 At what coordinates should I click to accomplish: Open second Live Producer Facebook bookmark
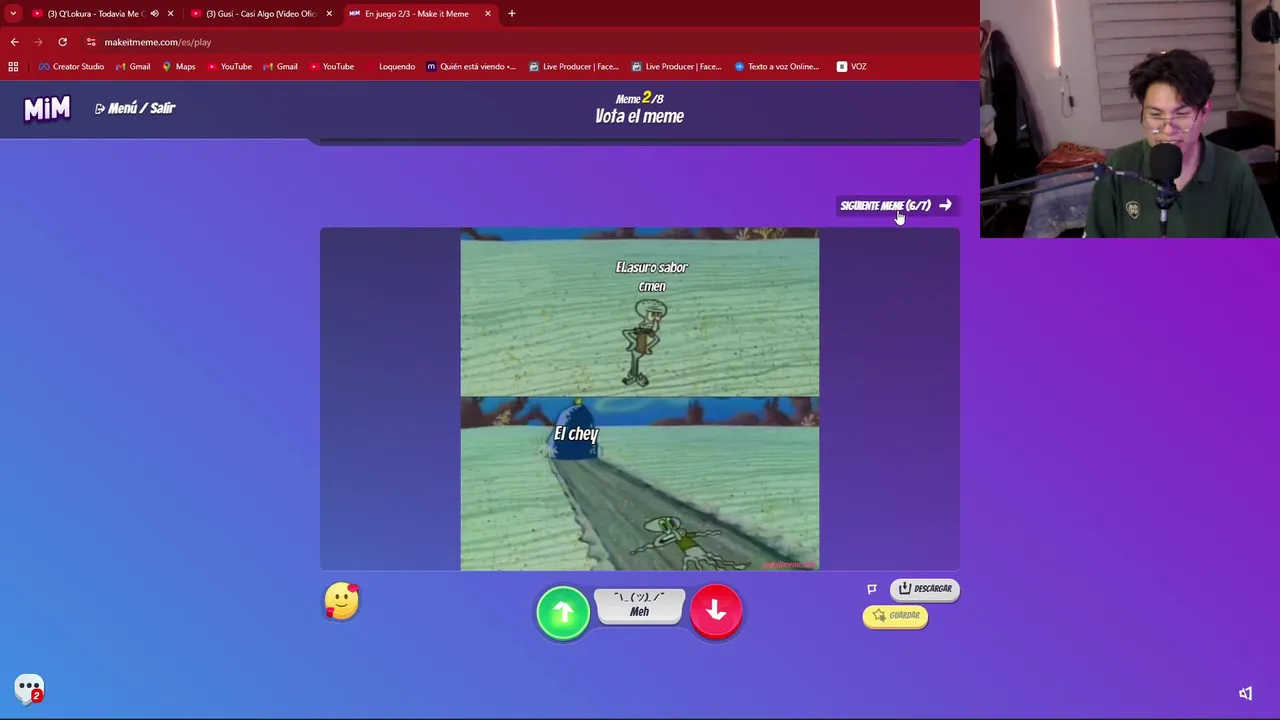677,67
